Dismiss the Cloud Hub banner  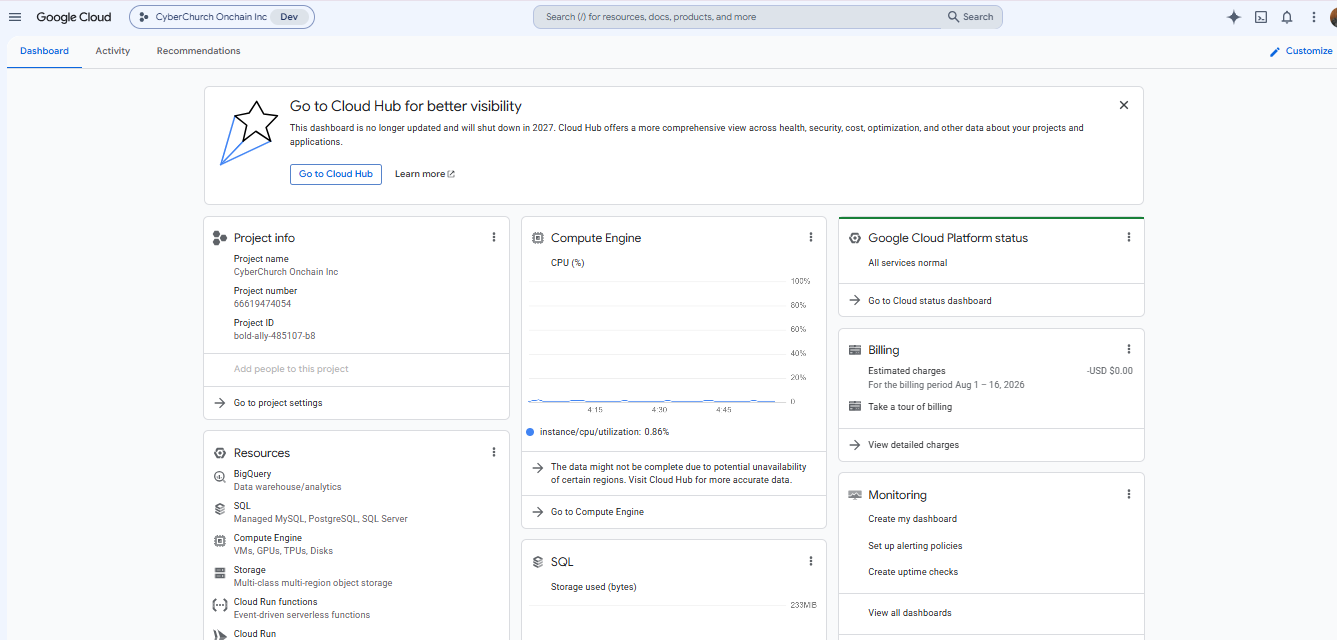coord(1124,105)
